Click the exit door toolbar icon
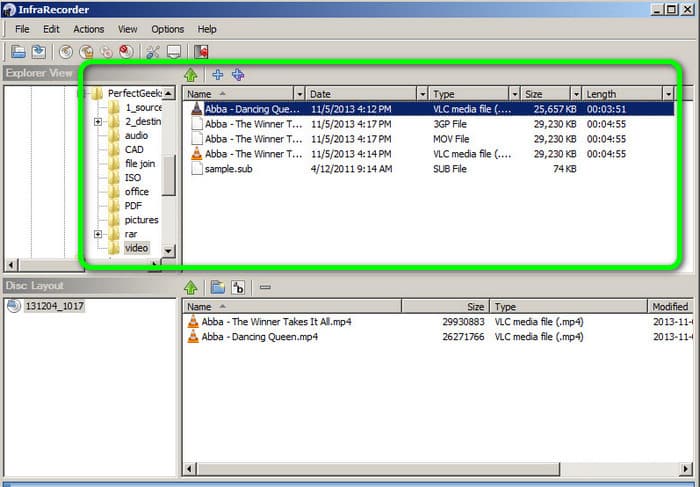 pos(201,52)
